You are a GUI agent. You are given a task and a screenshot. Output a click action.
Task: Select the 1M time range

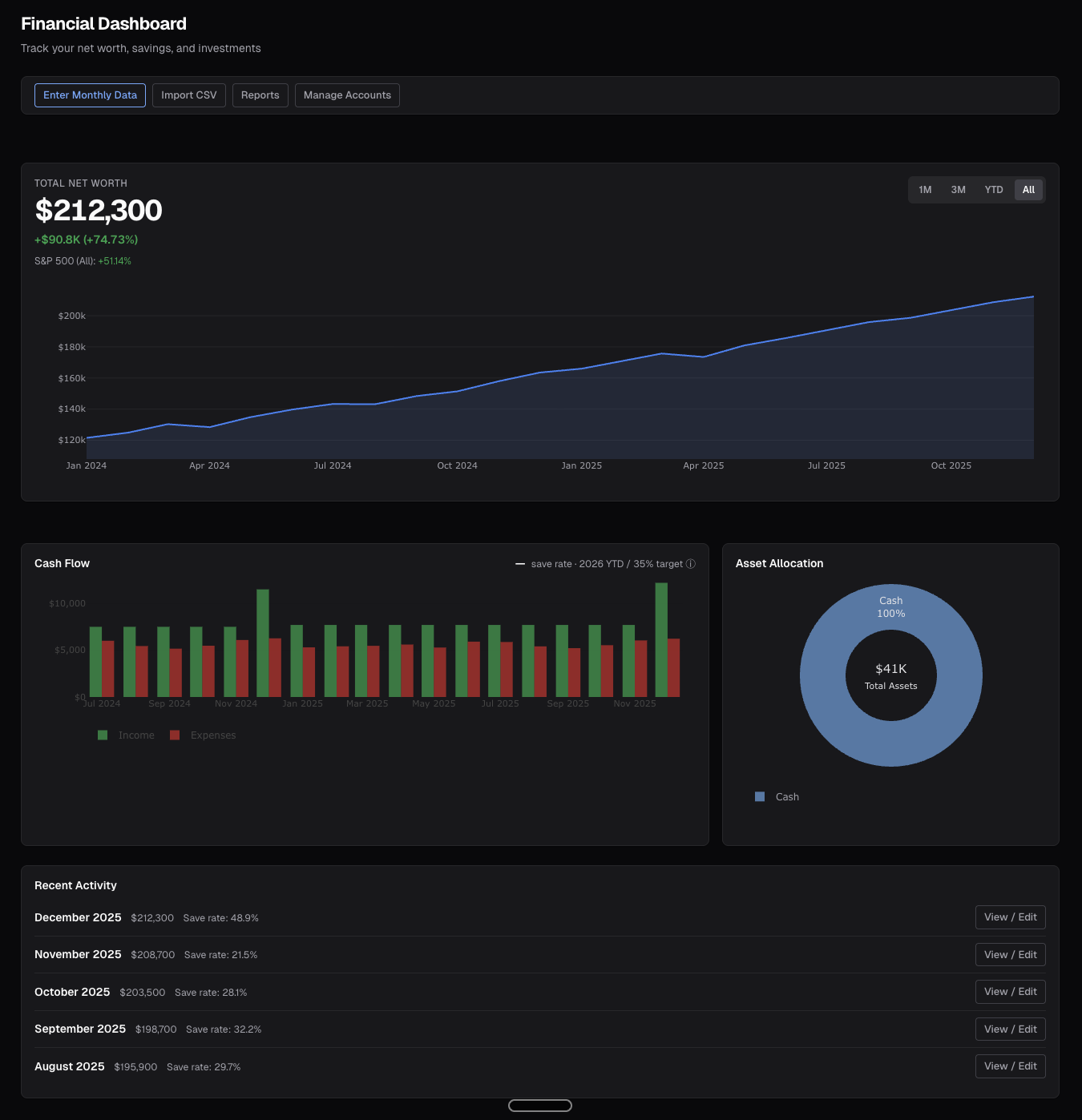pyautogui.click(x=925, y=190)
